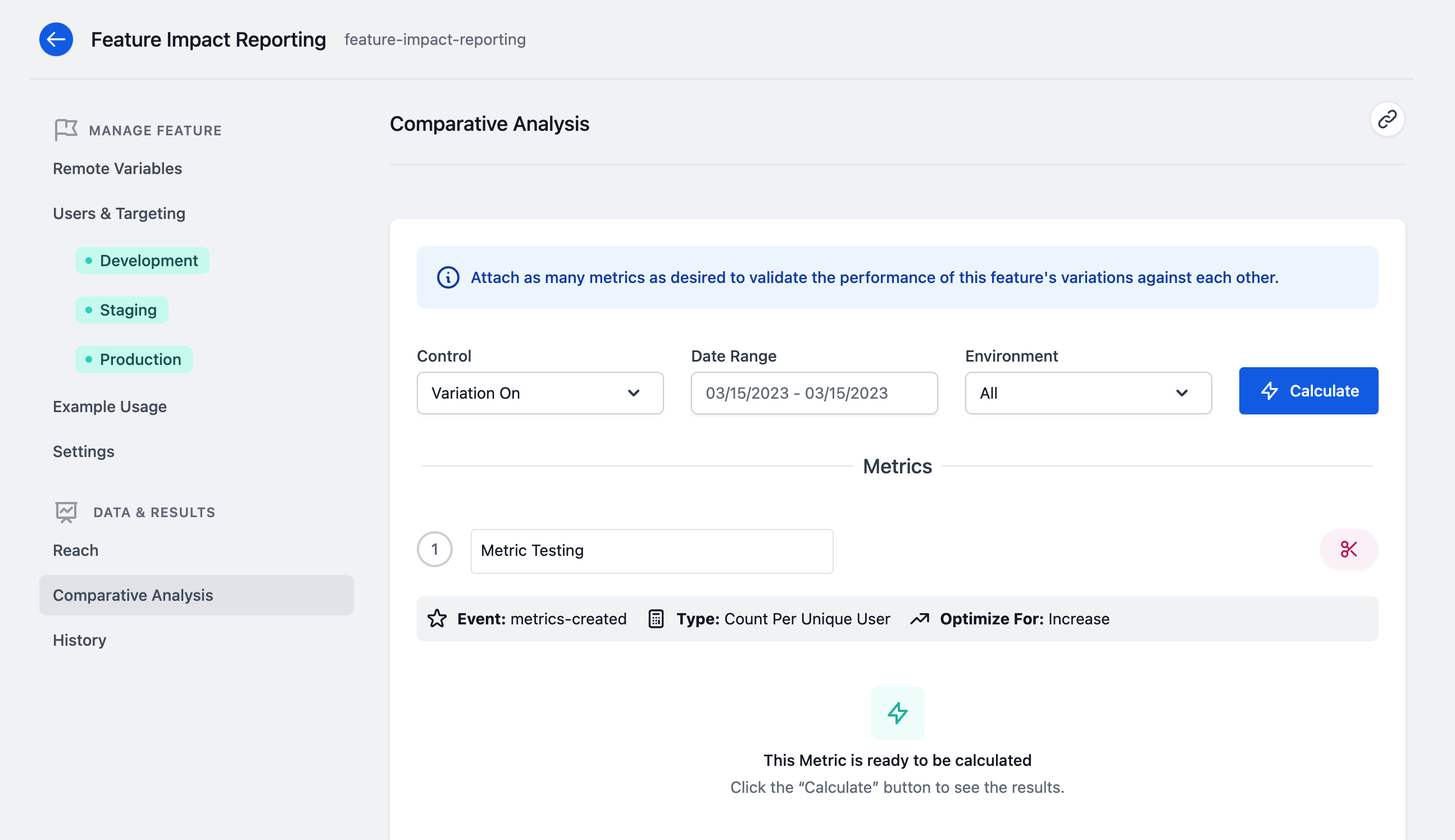Screen dimensions: 1455x840
Task: Click the link/share icon top right
Action: coord(1388,120)
